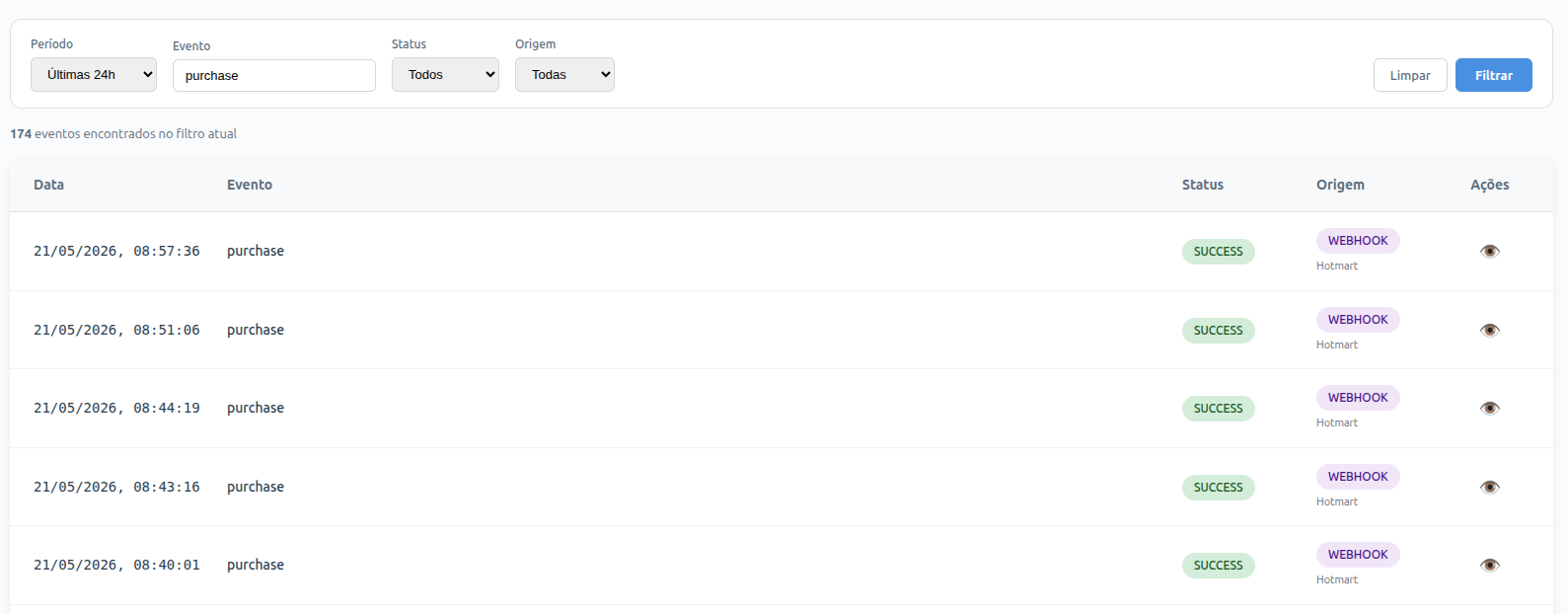This screenshot has width=1568, height=614.
Task: Select the Status column header
Action: tap(1203, 185)
